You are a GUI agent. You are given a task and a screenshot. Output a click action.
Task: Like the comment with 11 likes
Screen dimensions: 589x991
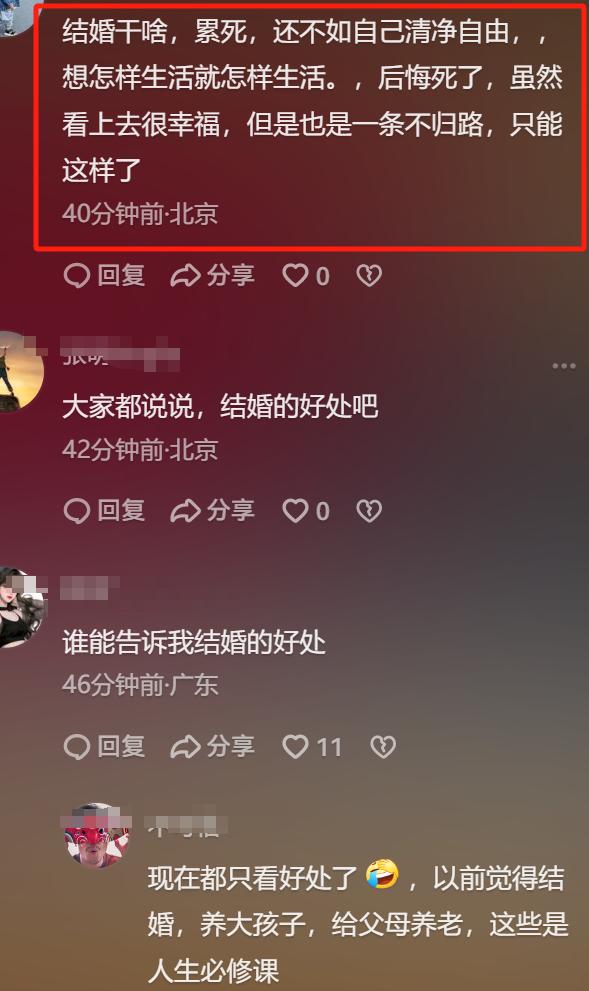point(312,747)
